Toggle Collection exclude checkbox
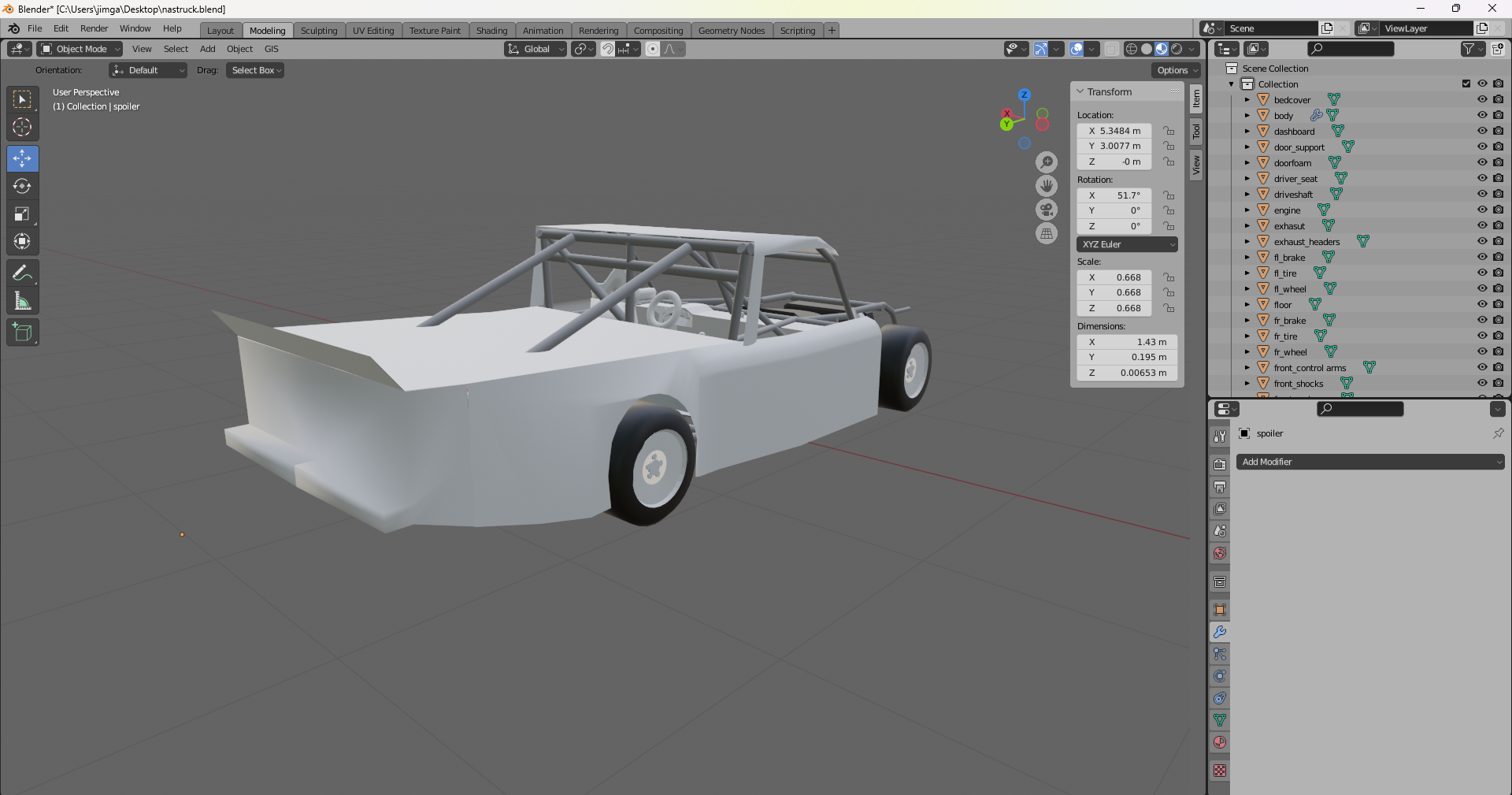 coord(1466,84)
